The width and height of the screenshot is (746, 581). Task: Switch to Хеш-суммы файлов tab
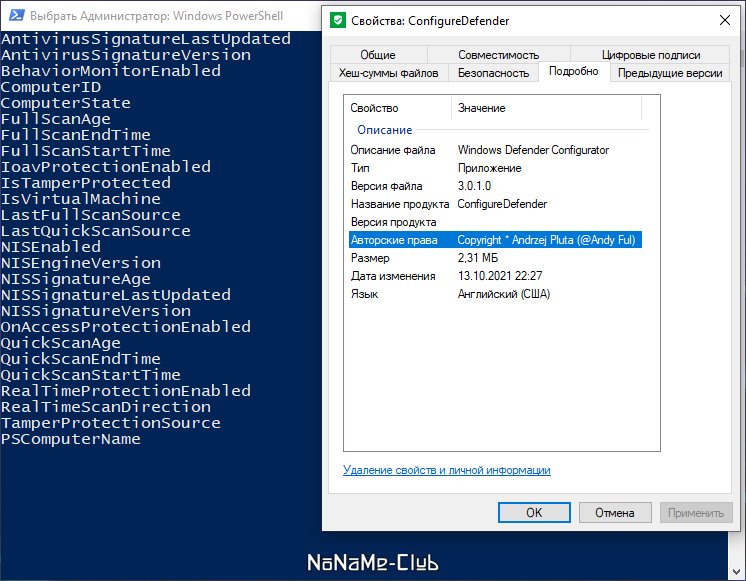point(389,73)
